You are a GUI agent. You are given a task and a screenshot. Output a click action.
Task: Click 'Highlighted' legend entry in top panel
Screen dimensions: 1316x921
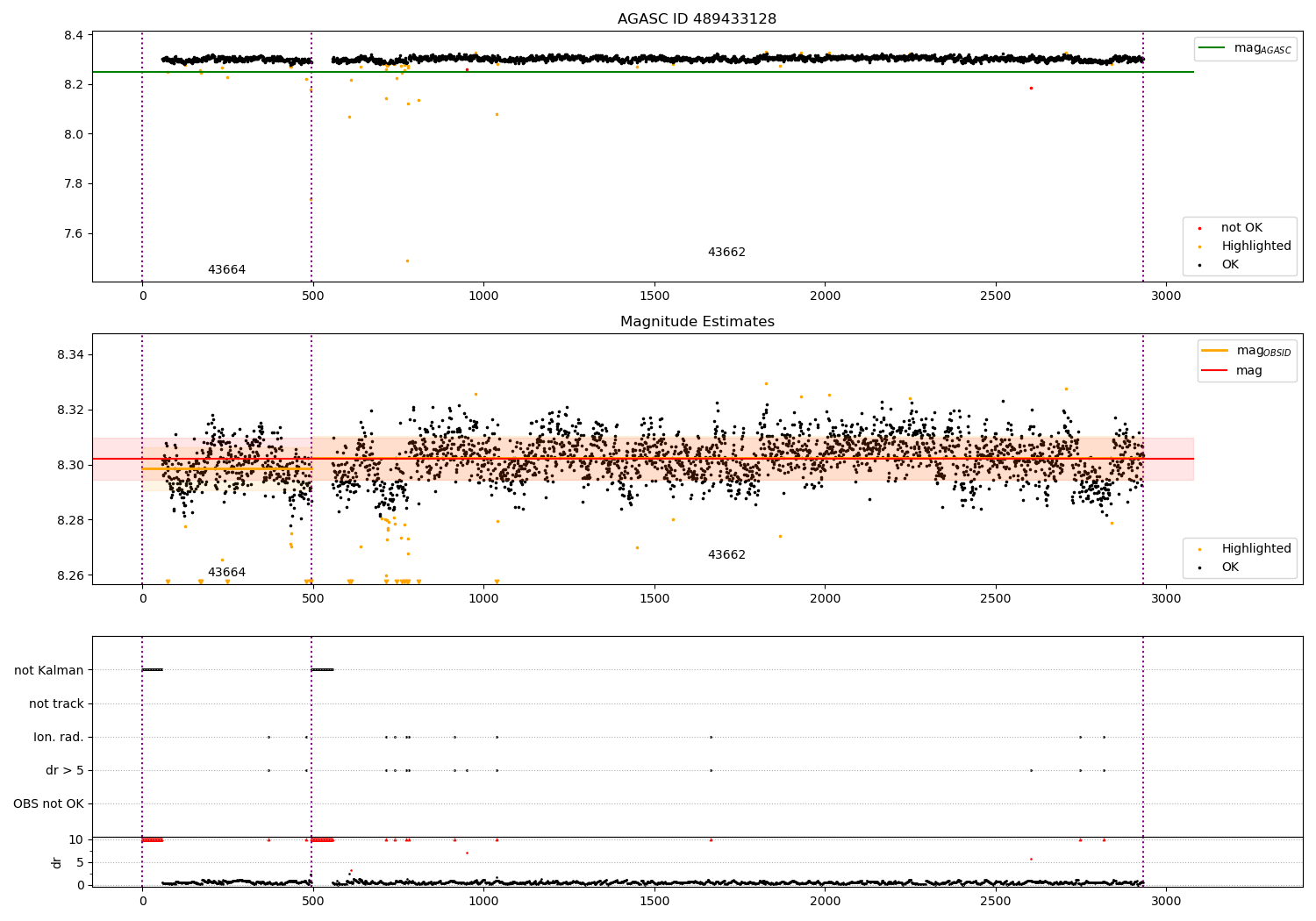tap(1245, 246)
